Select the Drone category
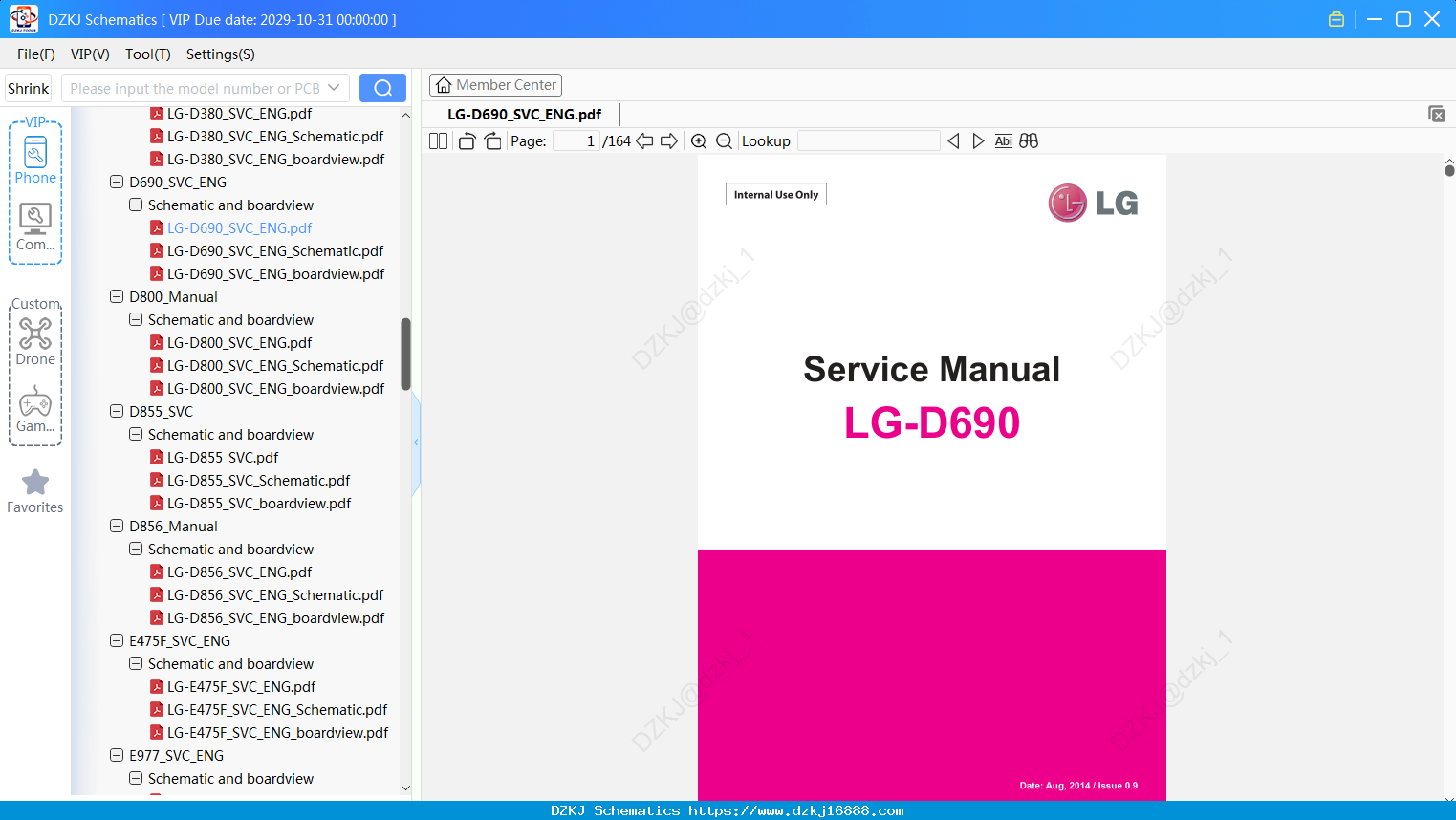This screenshot has height=820, width=1456. [35, 341]
